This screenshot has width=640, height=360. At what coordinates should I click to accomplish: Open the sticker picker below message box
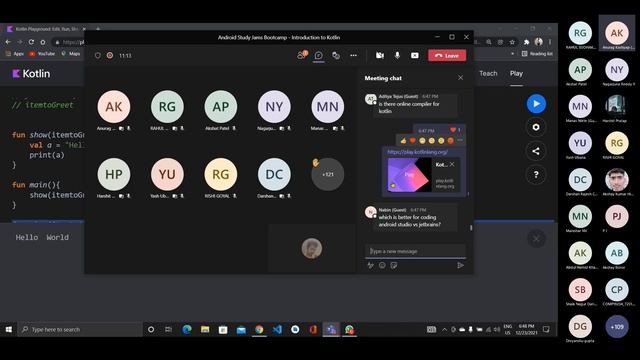(x=393, y=265)
